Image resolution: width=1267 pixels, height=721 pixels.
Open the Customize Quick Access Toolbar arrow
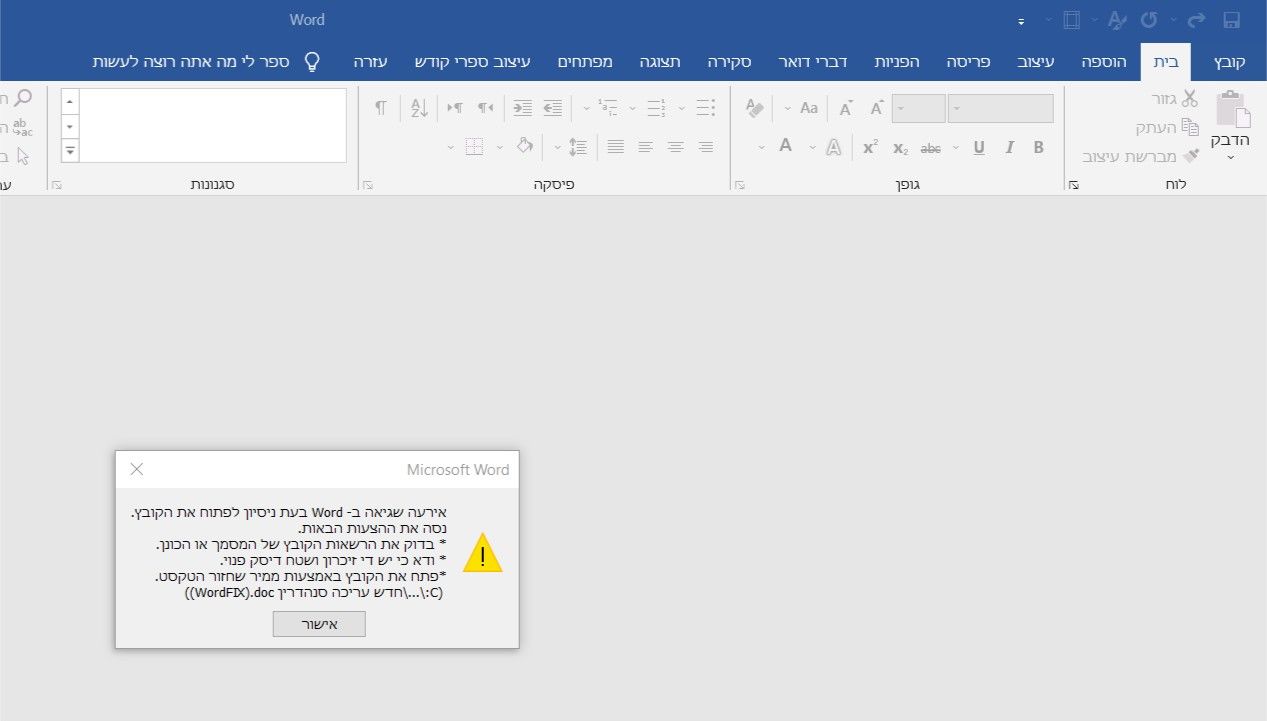point(1021,21)
